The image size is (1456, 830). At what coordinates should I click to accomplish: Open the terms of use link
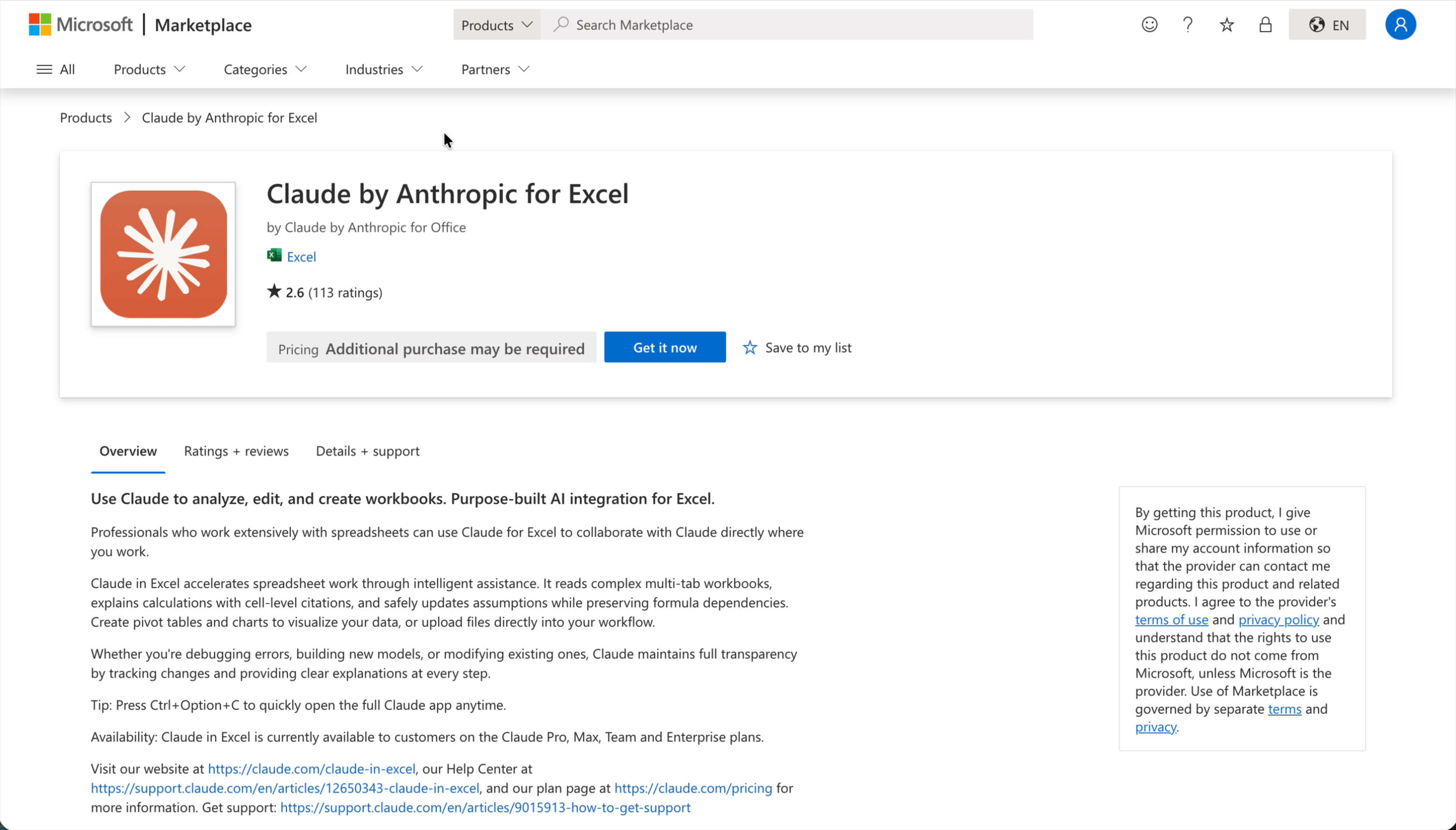1171,620
